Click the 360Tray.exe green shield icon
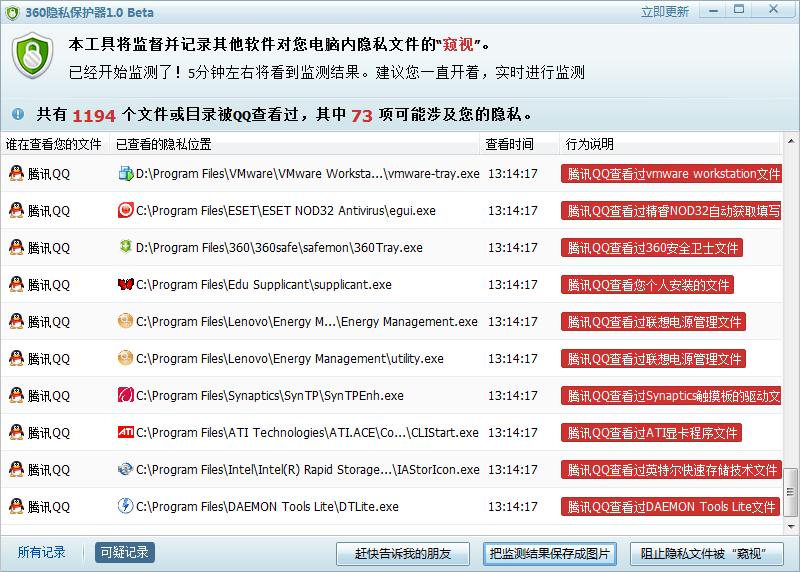This screenshot has height=572, width=800. (126, 247)
